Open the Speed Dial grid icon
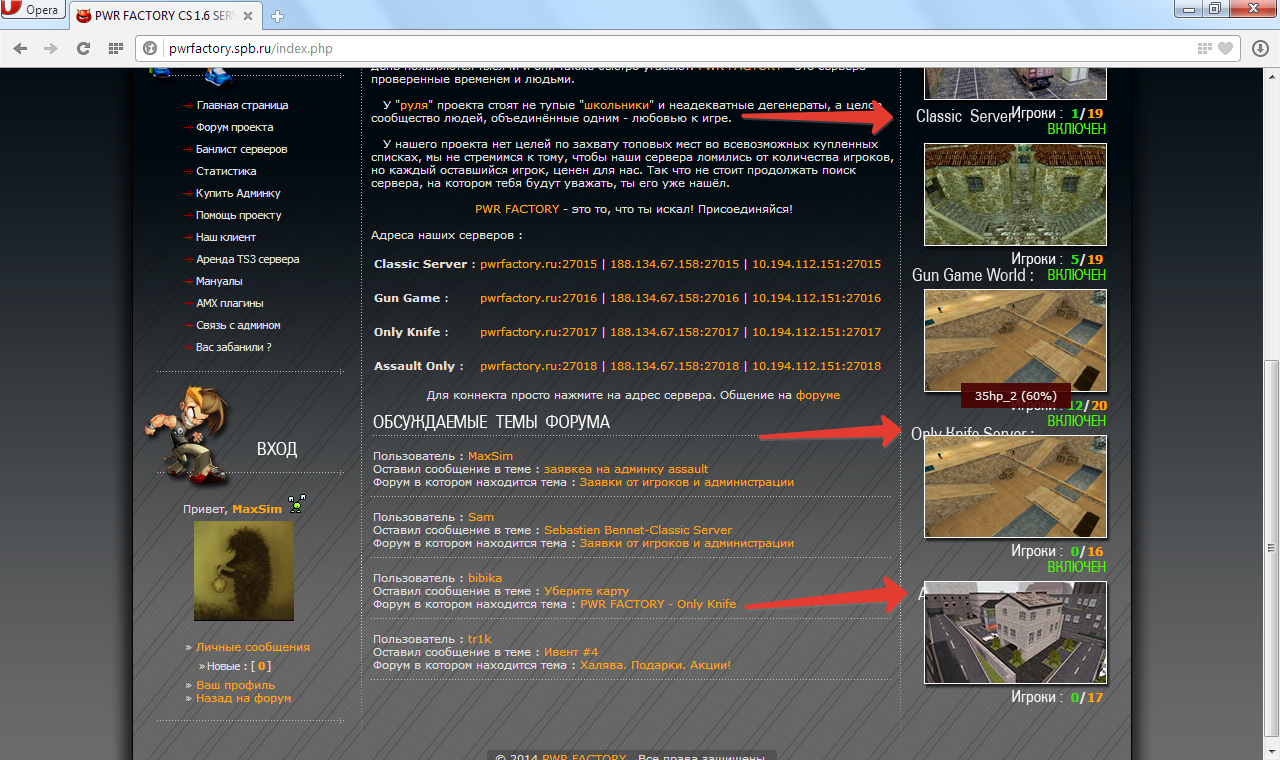 tap(116, 48)
